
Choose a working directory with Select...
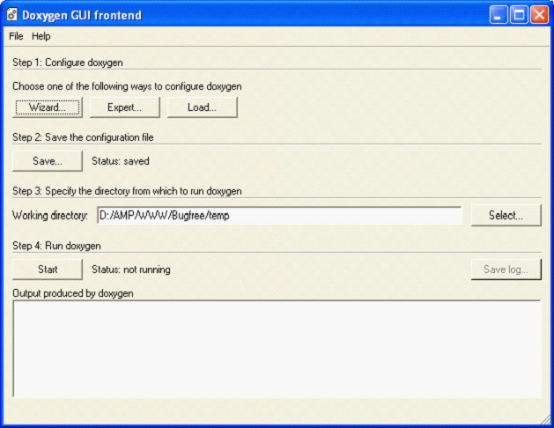[x=506, y=215]
